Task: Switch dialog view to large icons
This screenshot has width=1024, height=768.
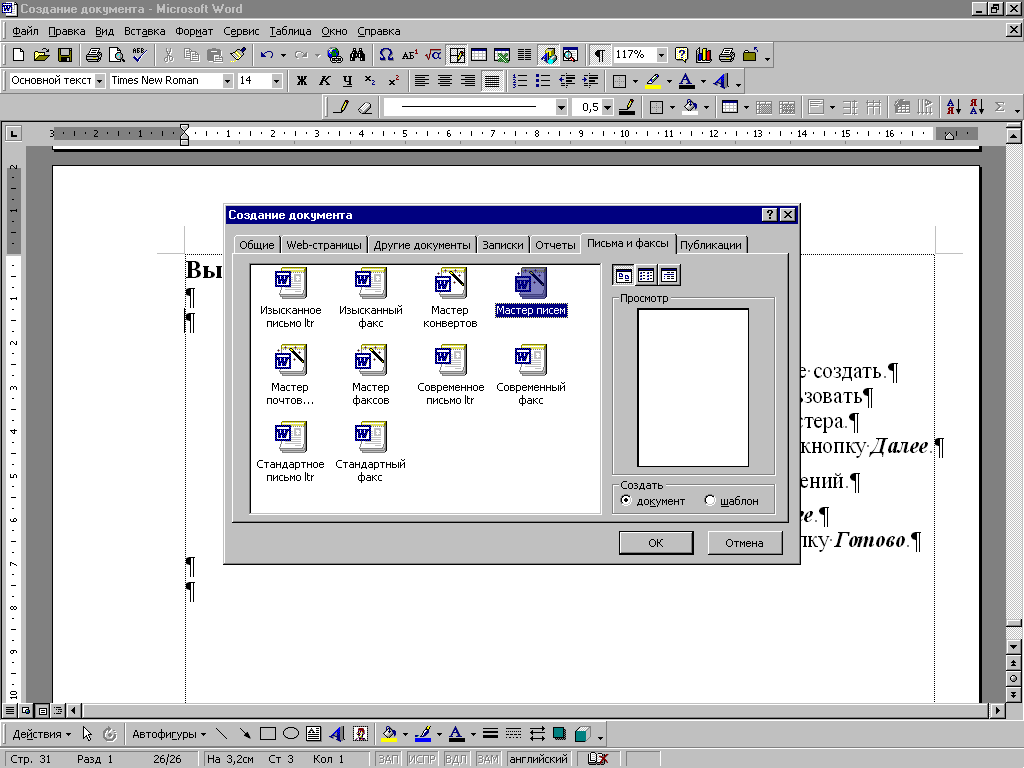Action: tap(623, 276)
